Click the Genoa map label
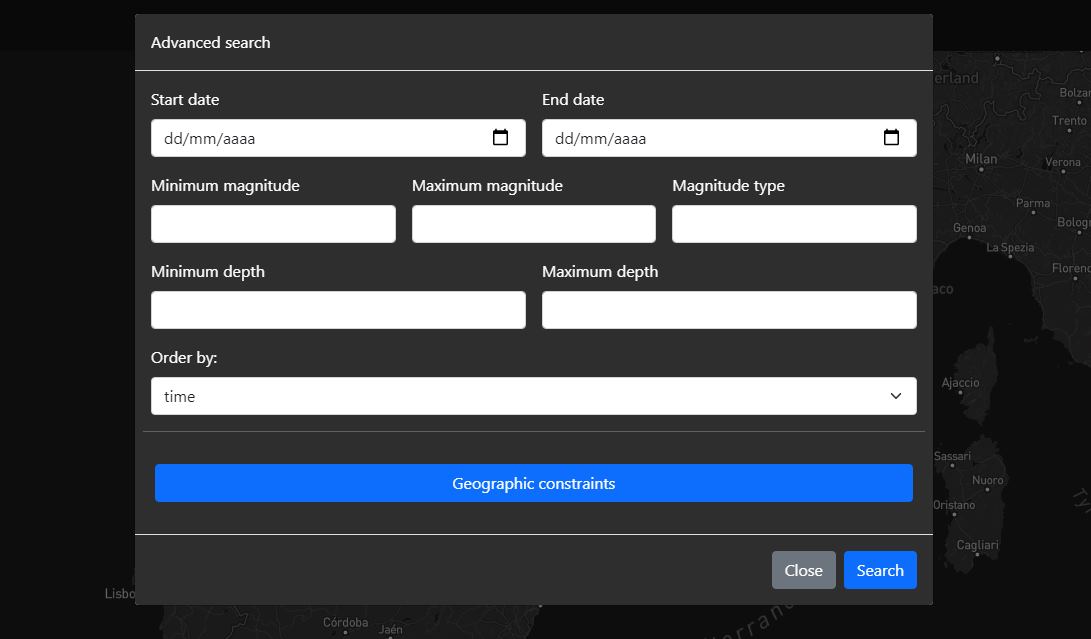The image size is (1091, 639). 969,228
